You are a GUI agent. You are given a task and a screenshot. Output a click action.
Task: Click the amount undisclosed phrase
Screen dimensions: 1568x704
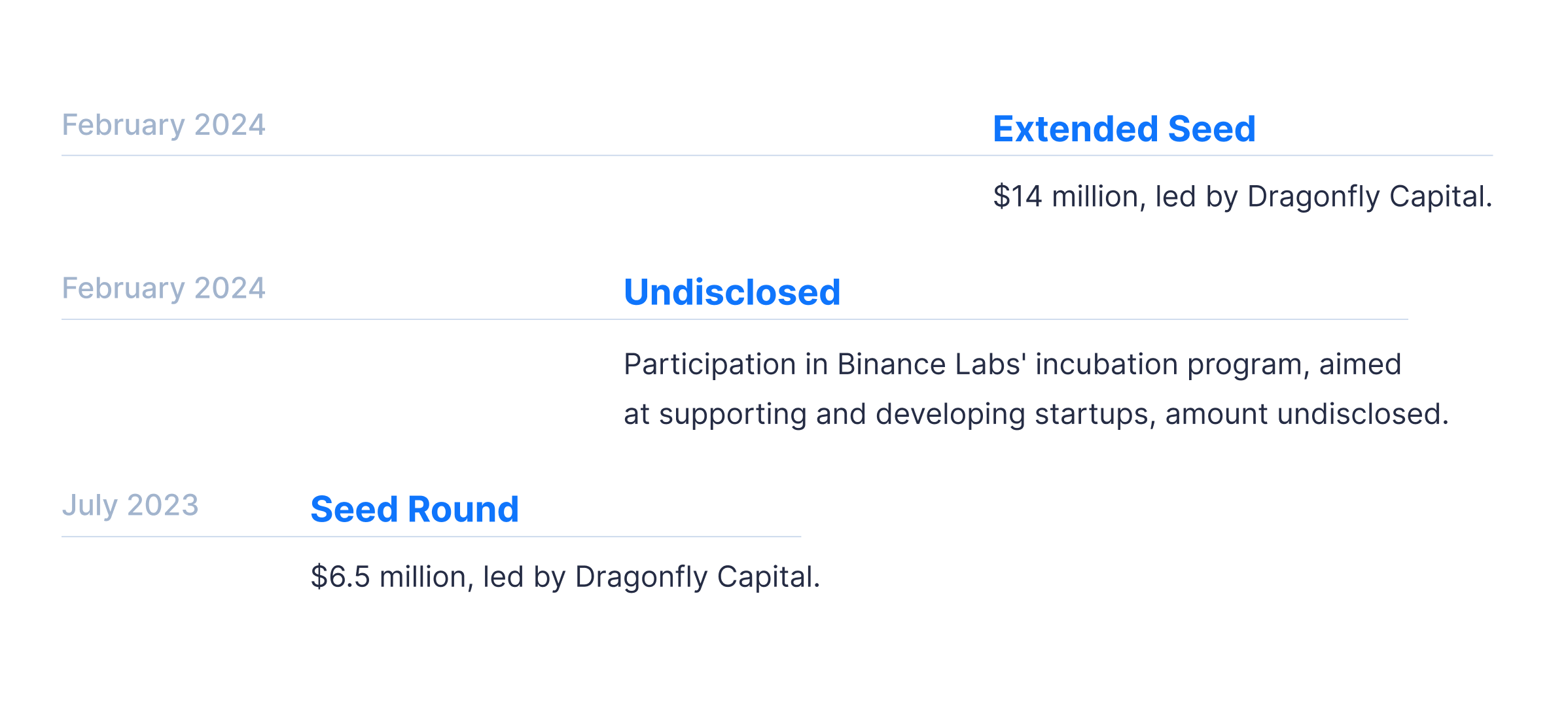click(x=1307, y=414)
